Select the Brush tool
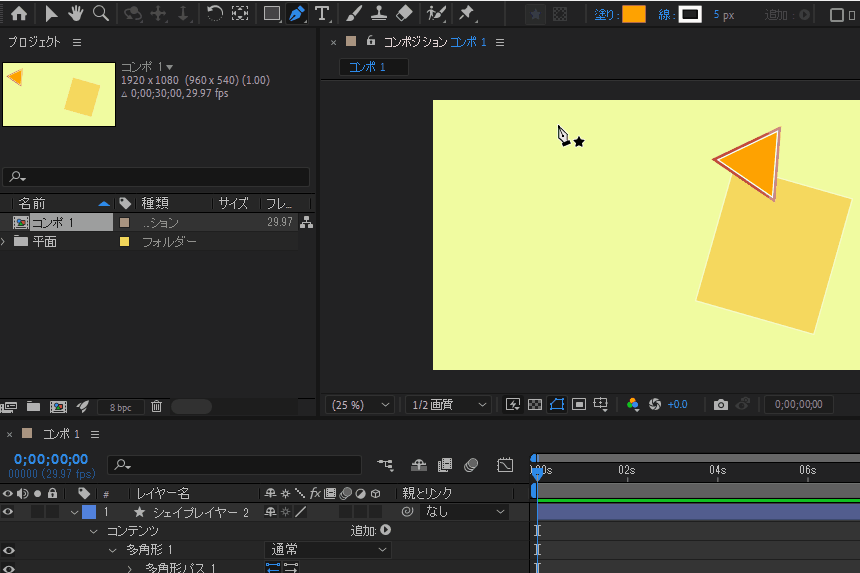 tap(354, 14)
